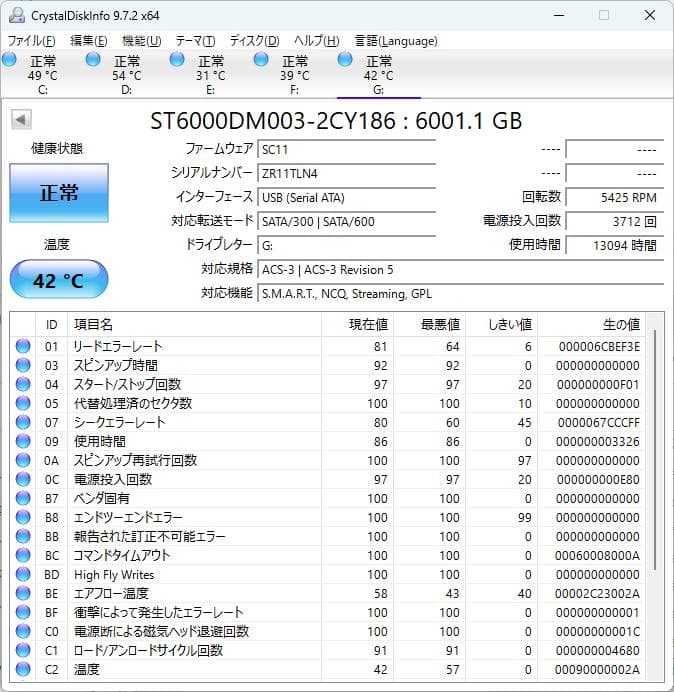Select drive D: status orb
Image resolution: width=674 pixels, height=692 pixels.
(x=93, y=60)
